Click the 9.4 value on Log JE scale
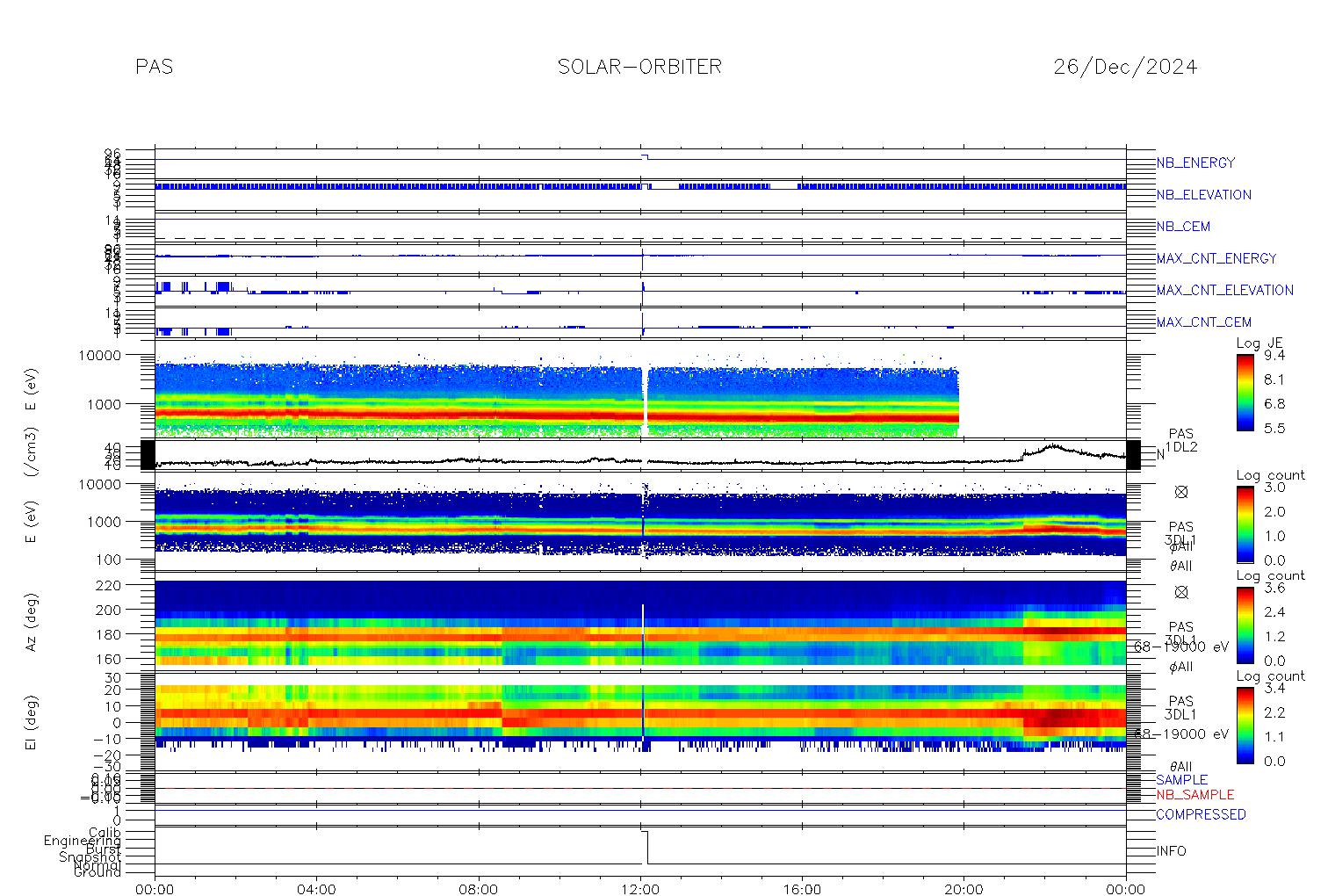Viewport: 1328px width, 896px height. tap(1274, 356)
